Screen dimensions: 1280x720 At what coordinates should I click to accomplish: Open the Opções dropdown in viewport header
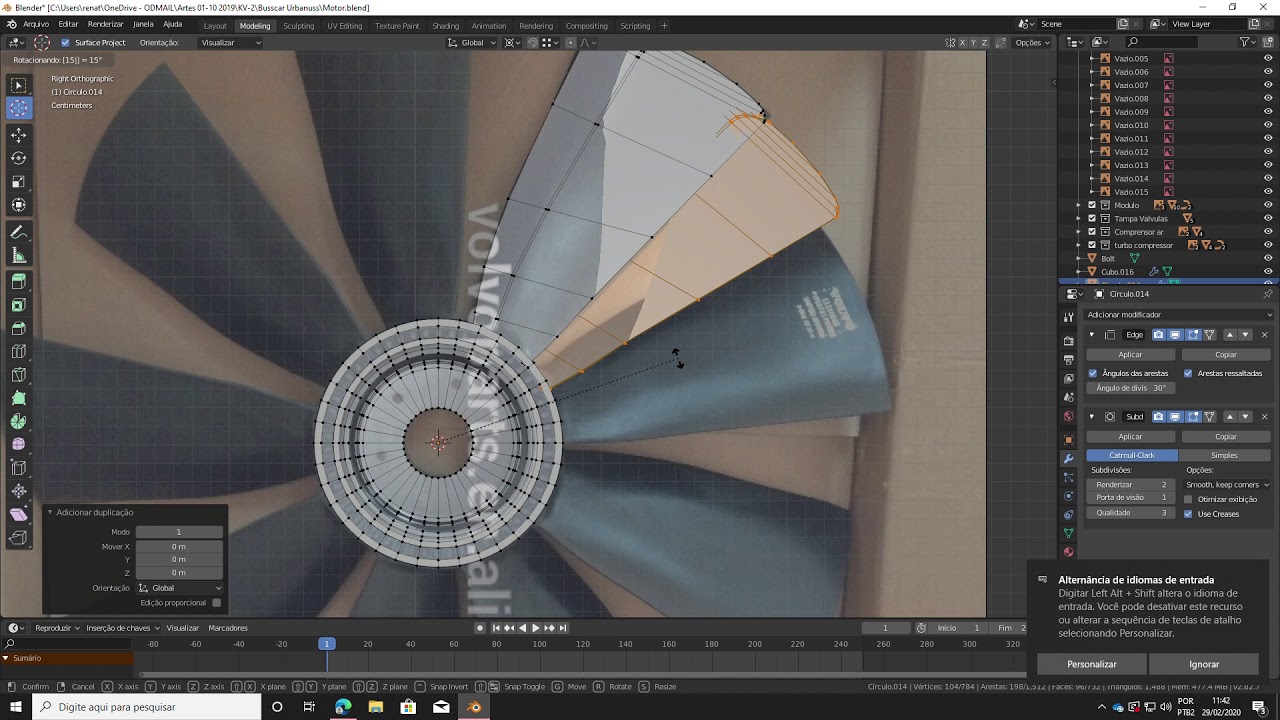coord(1032,43)
